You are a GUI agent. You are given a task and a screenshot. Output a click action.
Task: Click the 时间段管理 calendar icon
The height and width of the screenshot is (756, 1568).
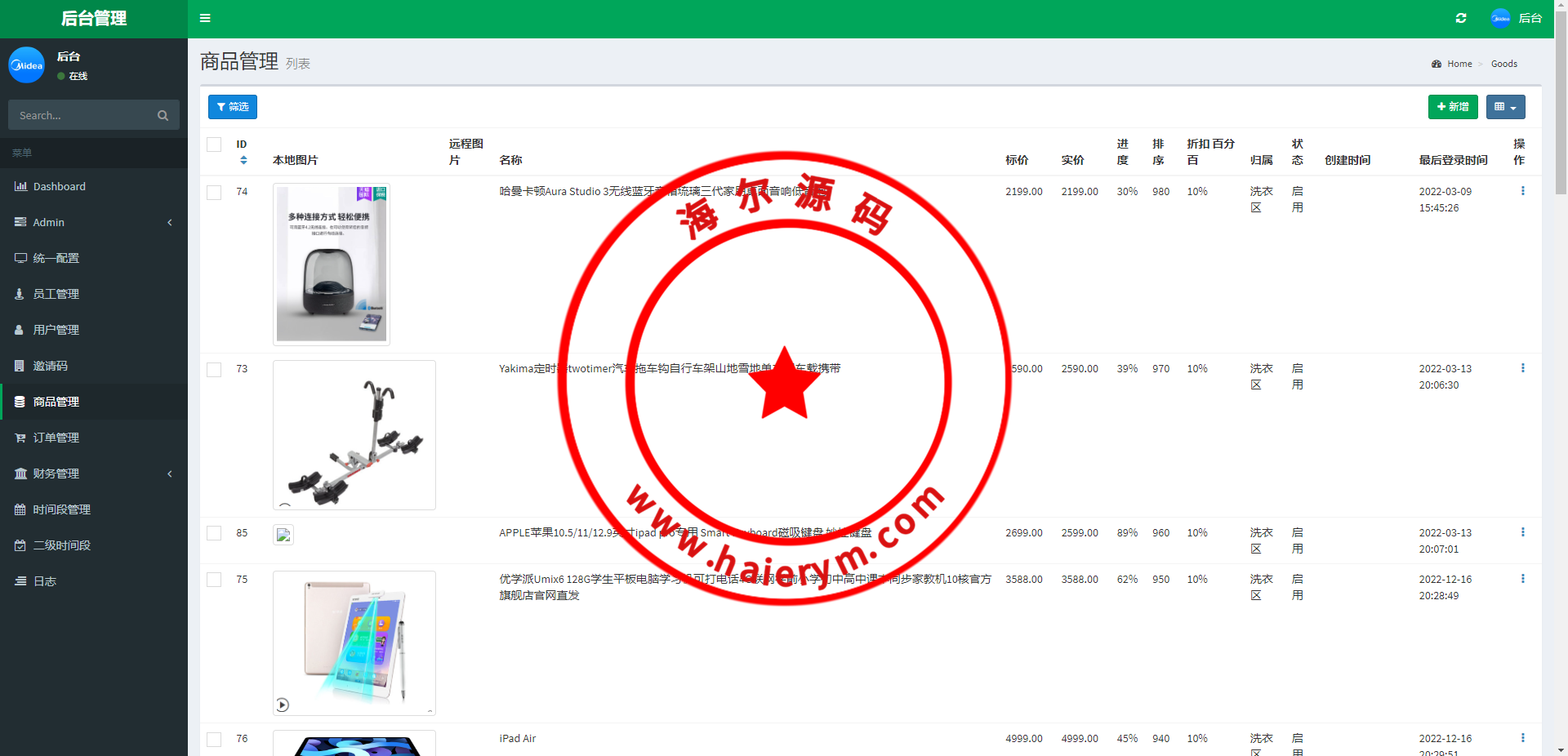pyautogui.click(x=20, y=509)
